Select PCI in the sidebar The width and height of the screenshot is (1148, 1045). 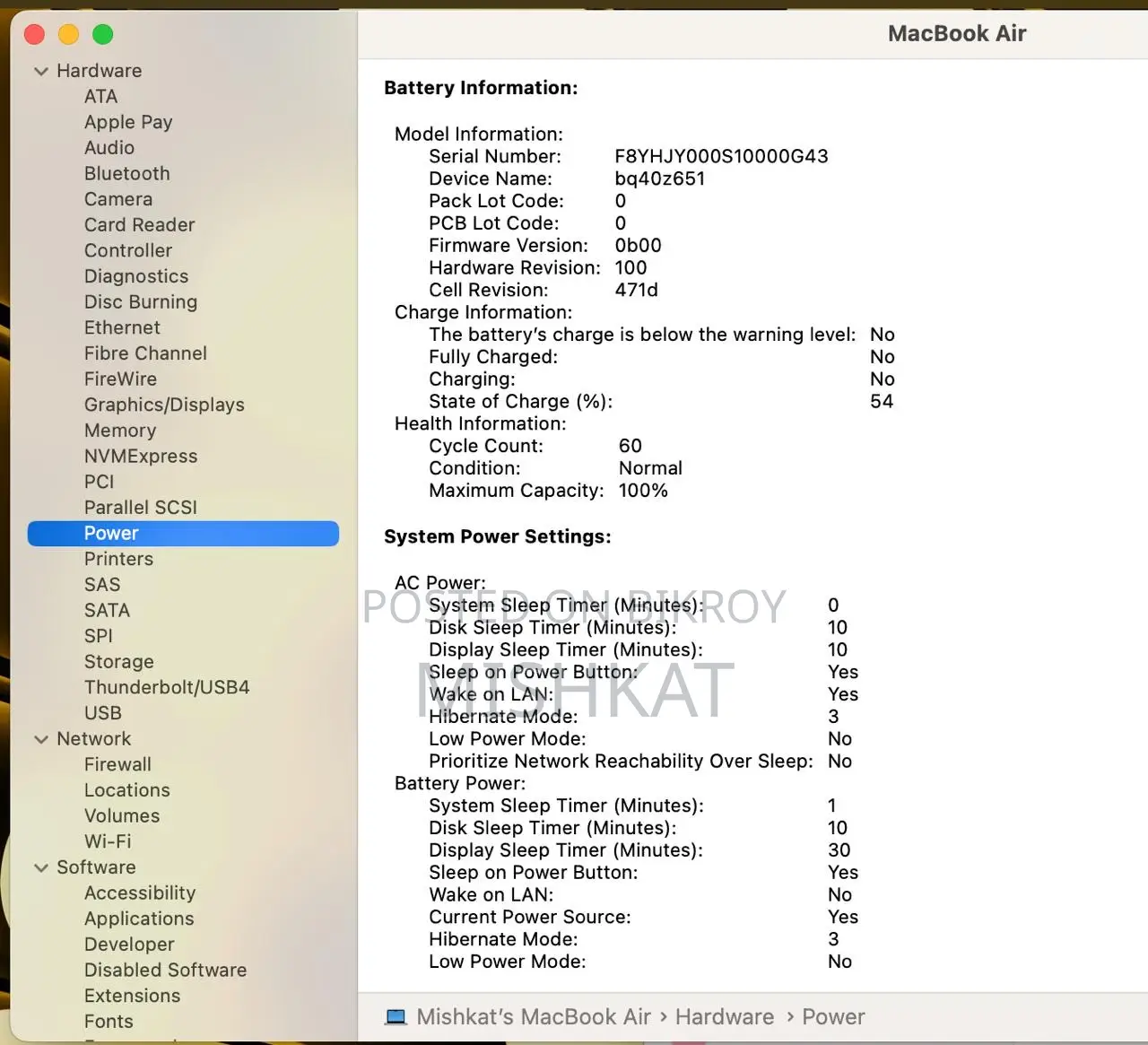100,482
